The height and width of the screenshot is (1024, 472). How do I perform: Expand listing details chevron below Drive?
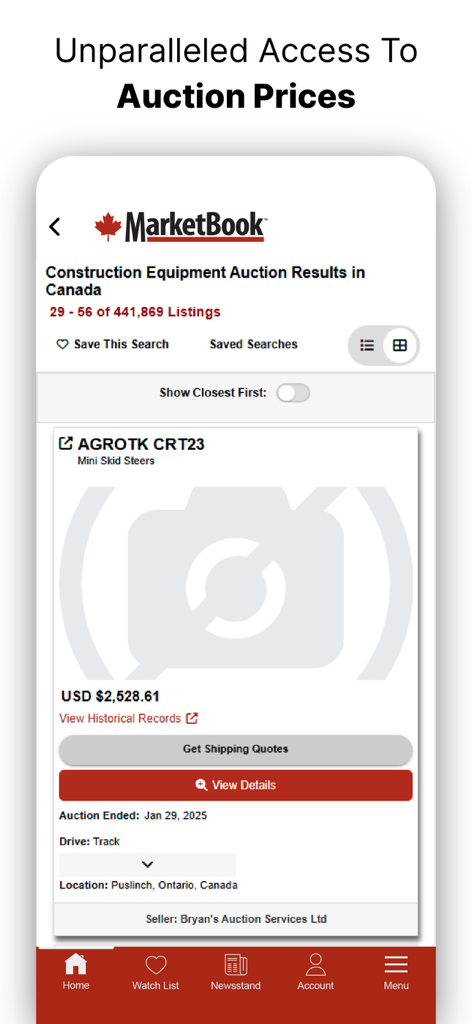click(x=148, y=864)
